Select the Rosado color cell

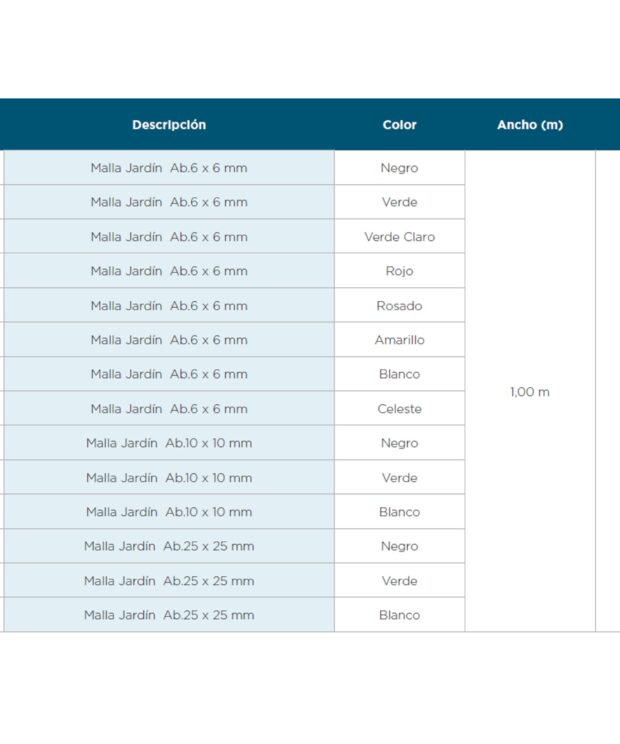pyautogui.click(x=399, y=306)
